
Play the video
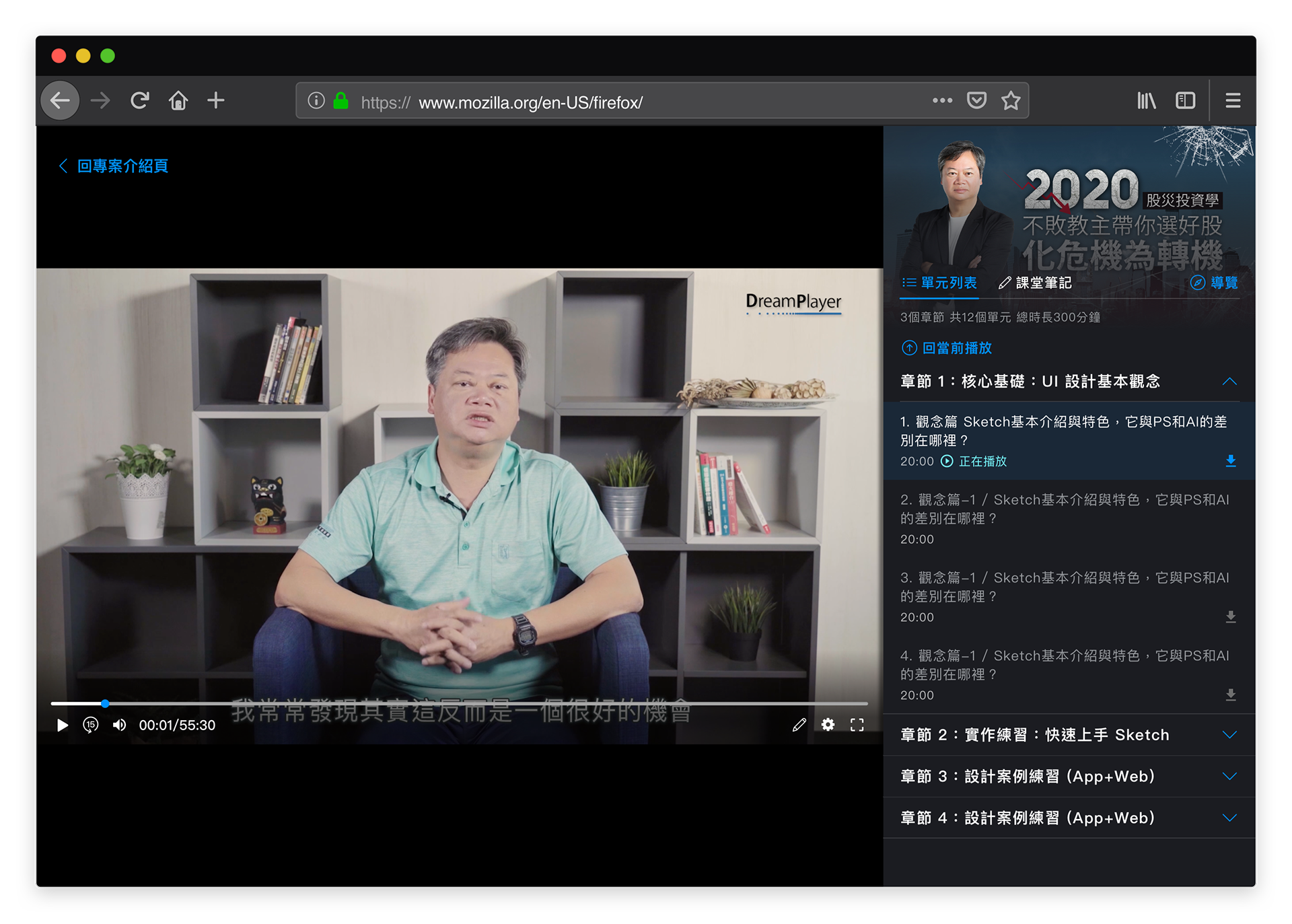click(x=63, y=725)
